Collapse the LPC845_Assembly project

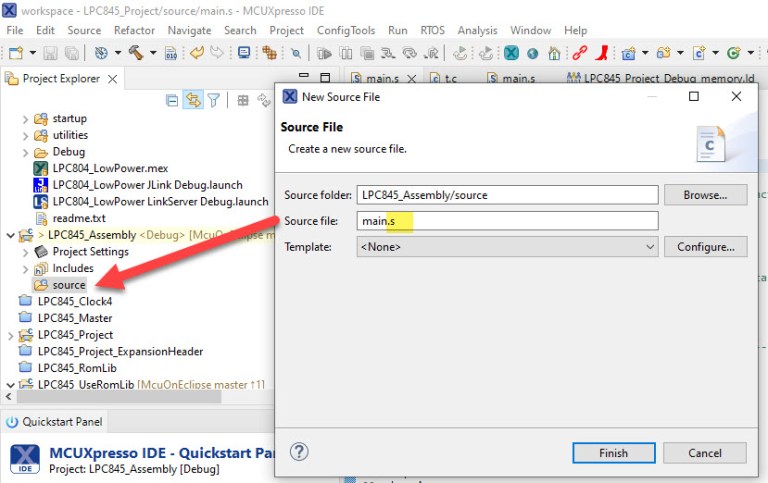tap(11, 235)
